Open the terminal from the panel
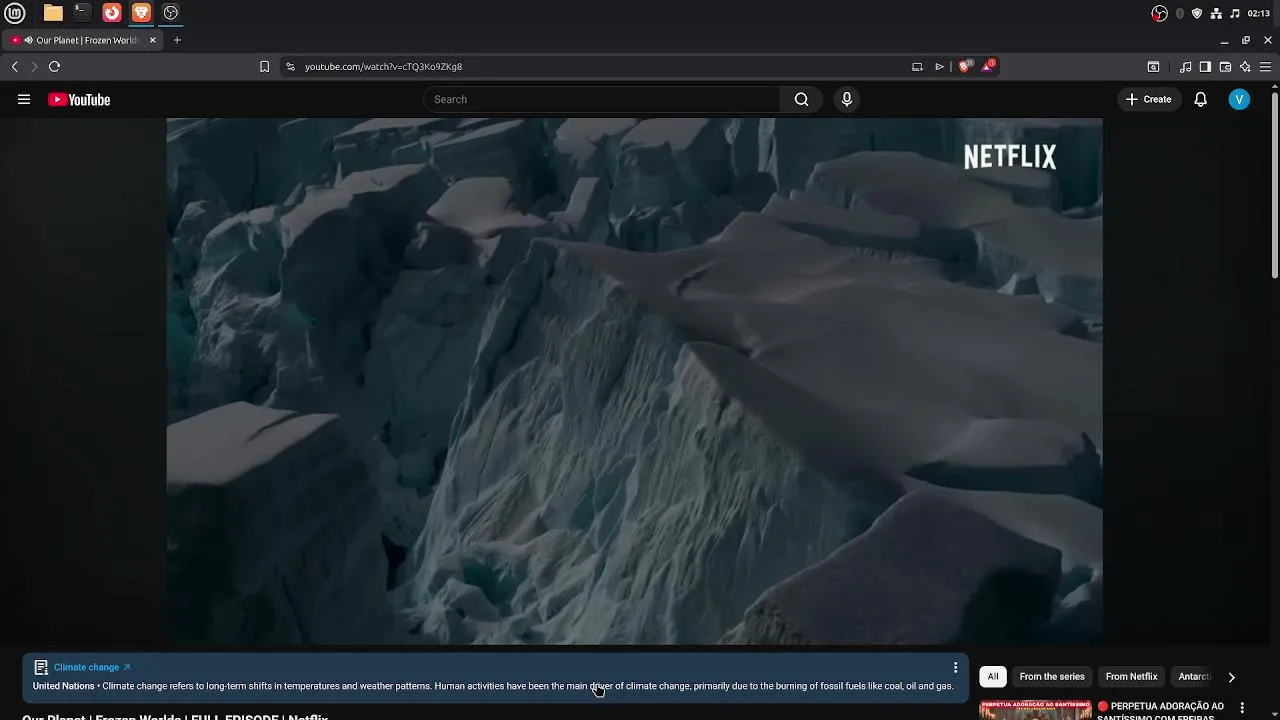Image resolution: width=1280 pixels, height=720 pixels. click(x=82, y=13)
